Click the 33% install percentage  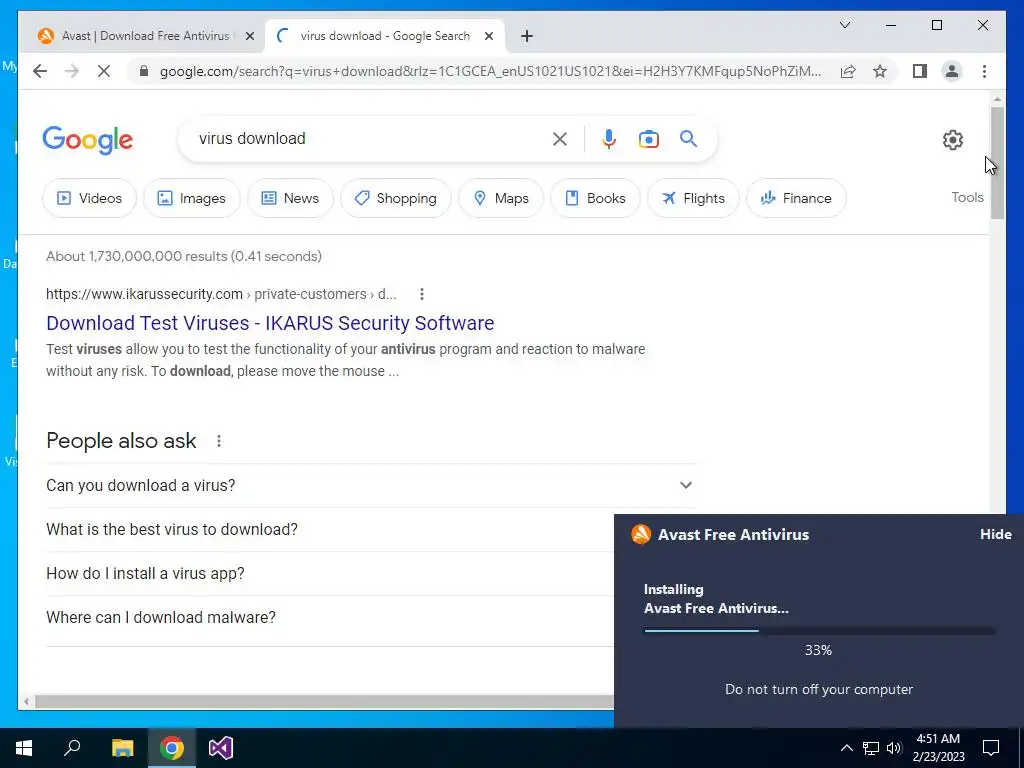818,650
